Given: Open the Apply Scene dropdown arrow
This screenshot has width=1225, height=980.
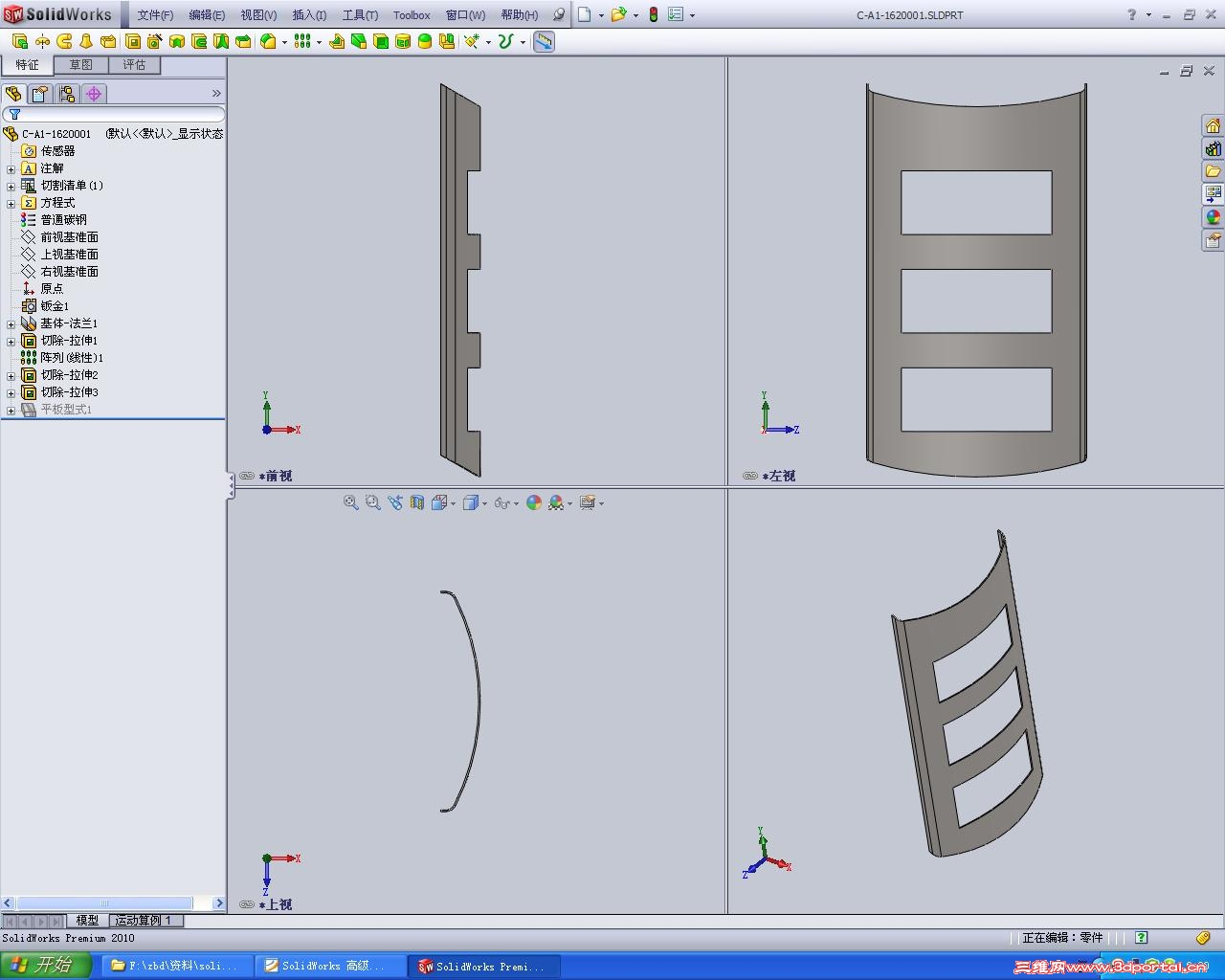Looking at the screenshot, I should coord(569,503).
